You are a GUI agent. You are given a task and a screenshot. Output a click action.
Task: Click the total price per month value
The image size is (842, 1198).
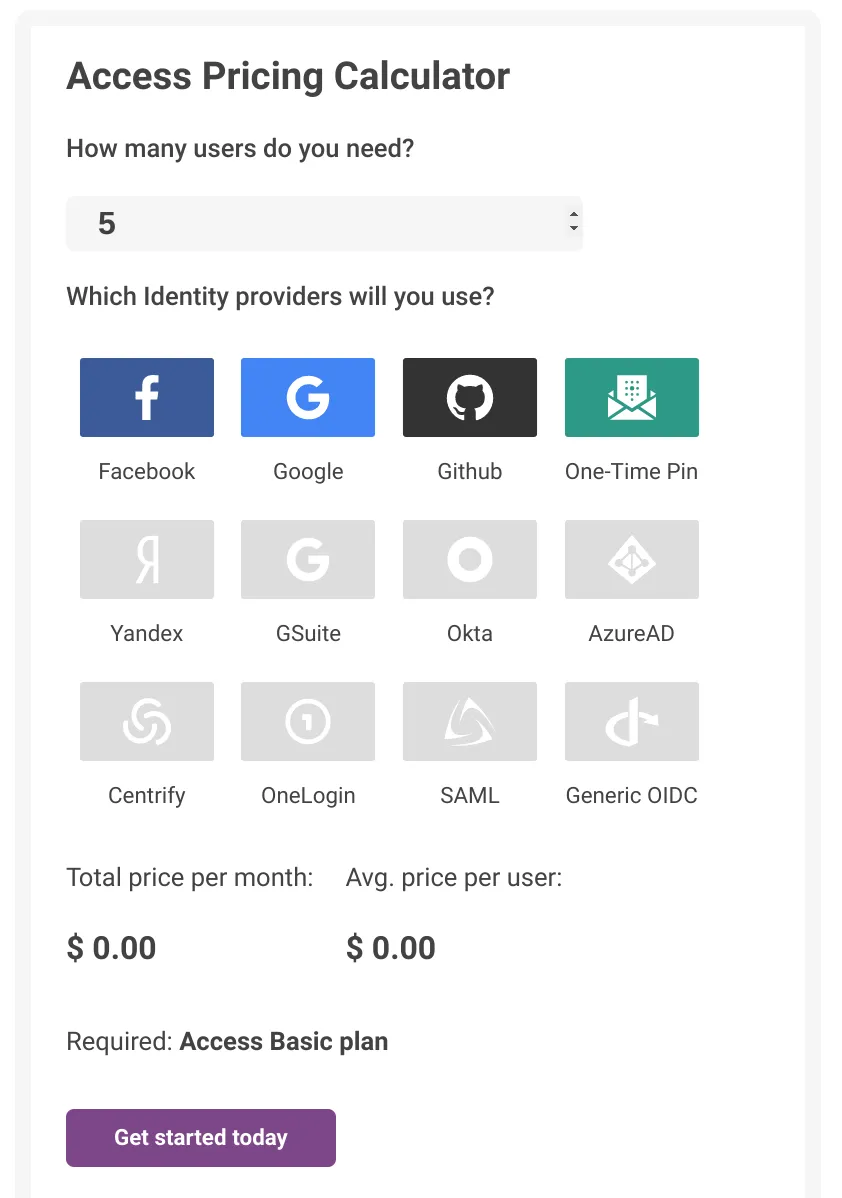111,948
